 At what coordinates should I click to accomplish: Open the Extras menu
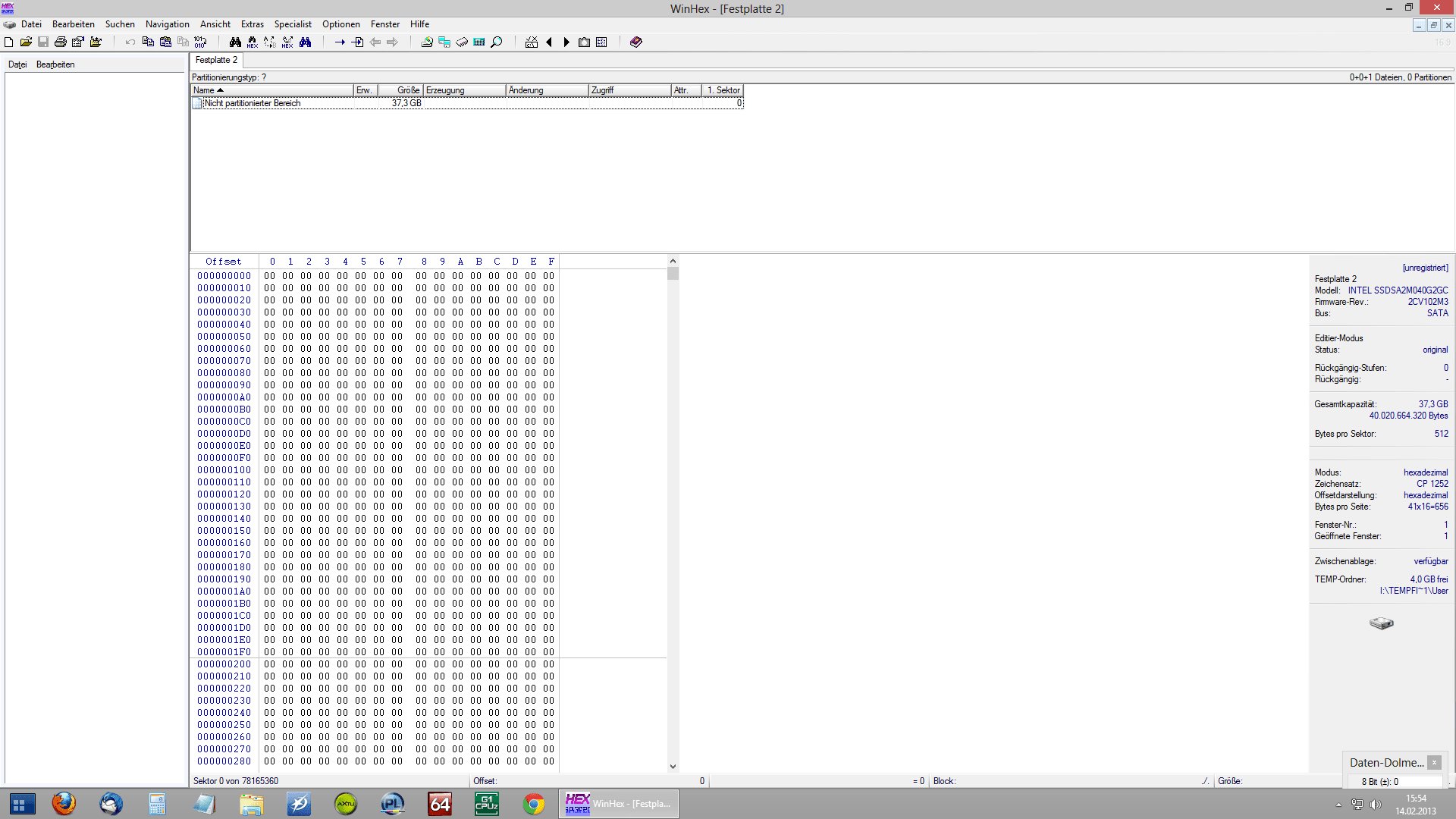pyautogui.click(x=253, y=24)
